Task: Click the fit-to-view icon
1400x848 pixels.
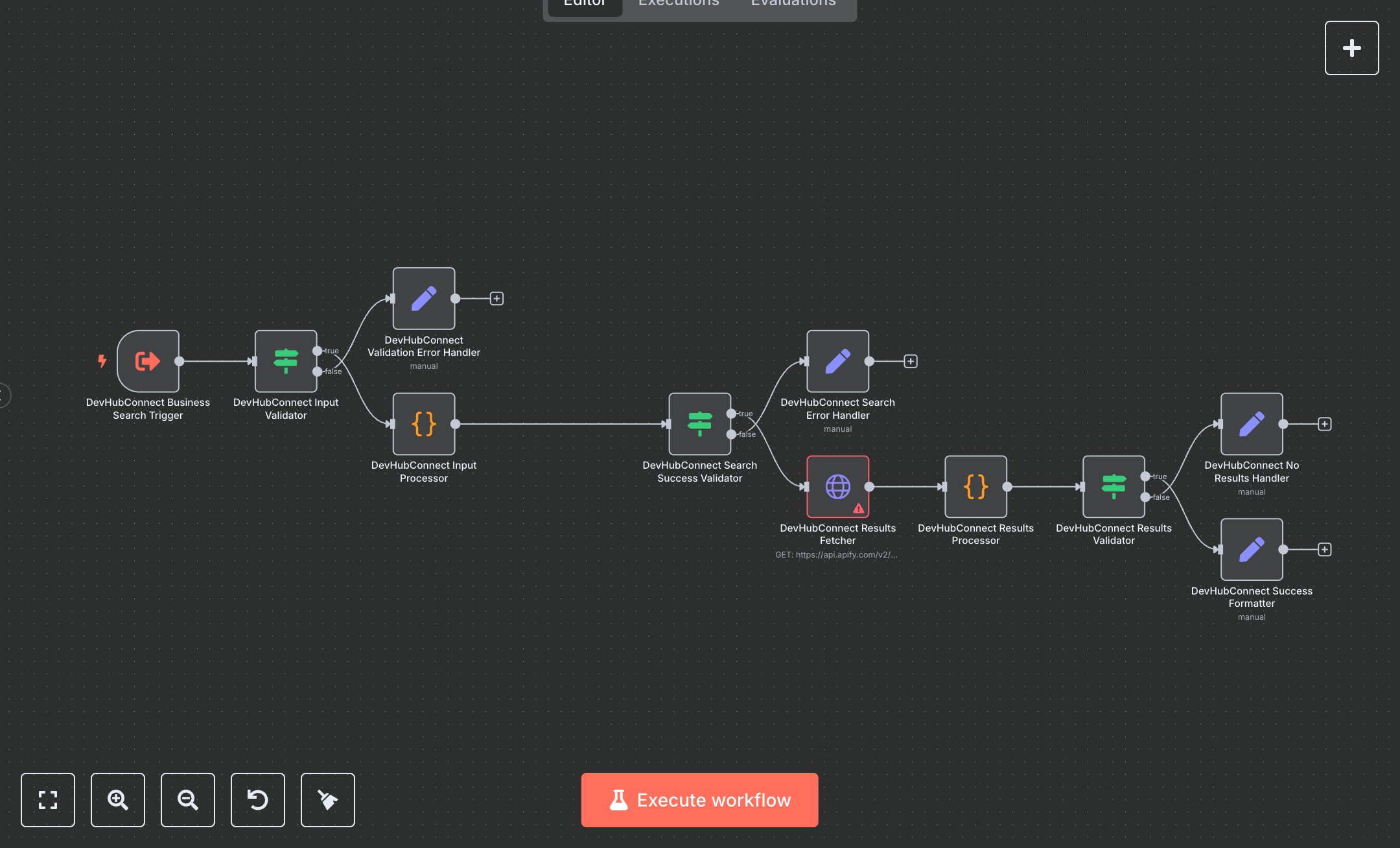Action: (x=48, y=799)
